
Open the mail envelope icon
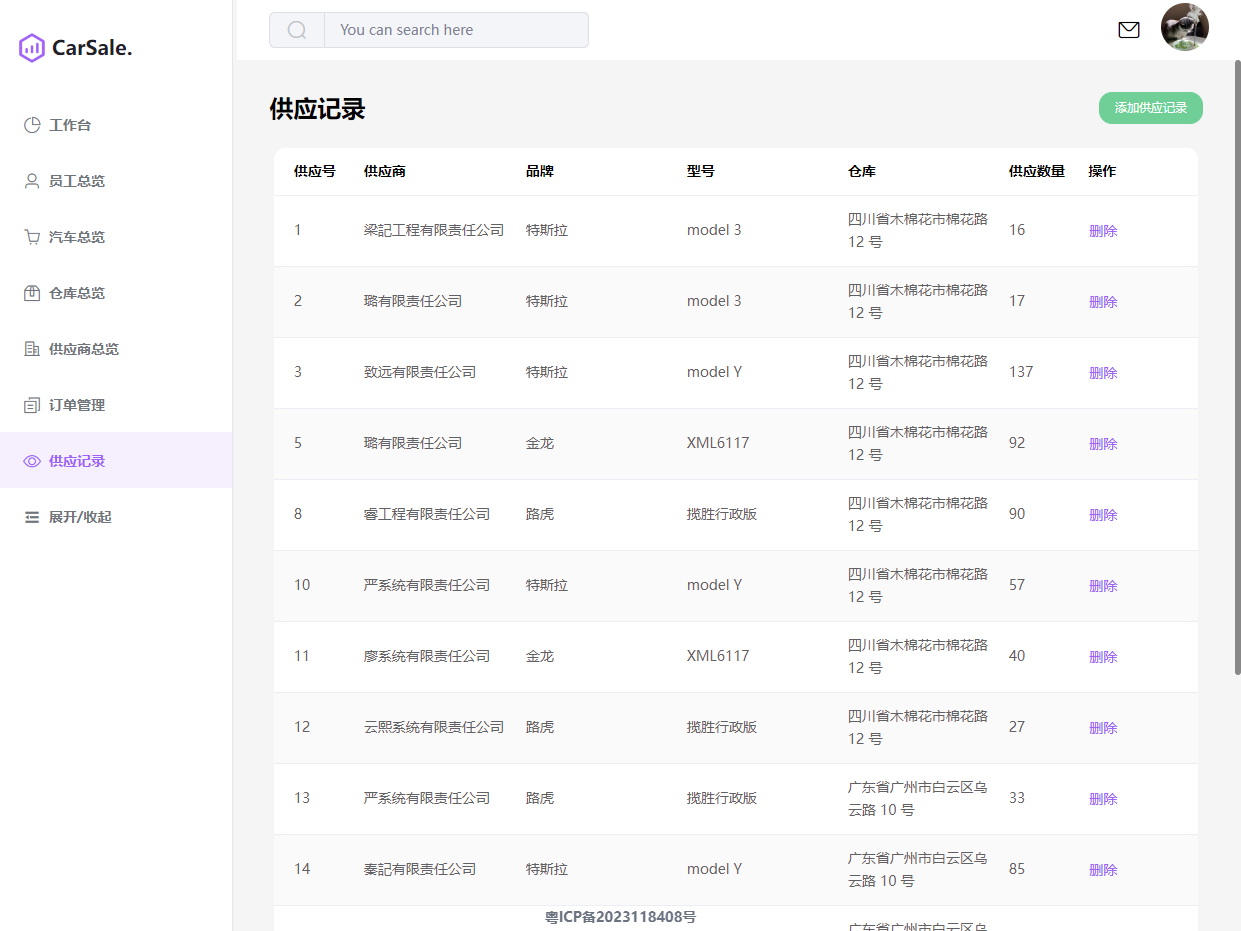[x=1129, y=30]
